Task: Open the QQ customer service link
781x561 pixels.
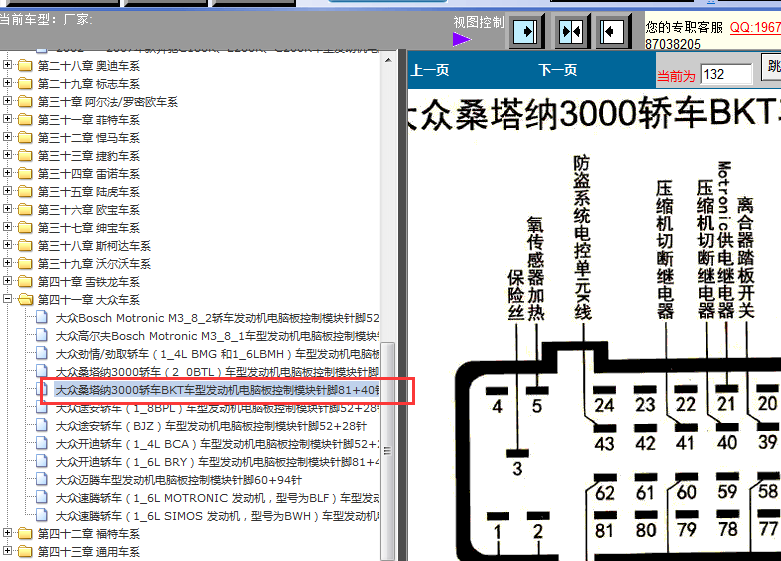Action: pyautogui.click(x=755, y=27)
